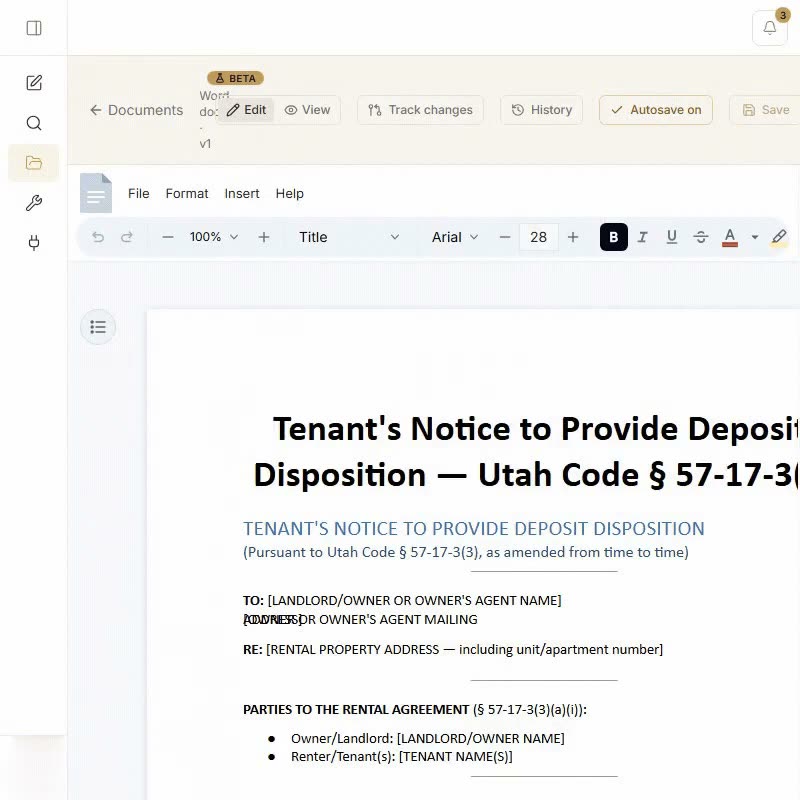Open the Insert menu
800x800 pixels.
pos(242,193)
